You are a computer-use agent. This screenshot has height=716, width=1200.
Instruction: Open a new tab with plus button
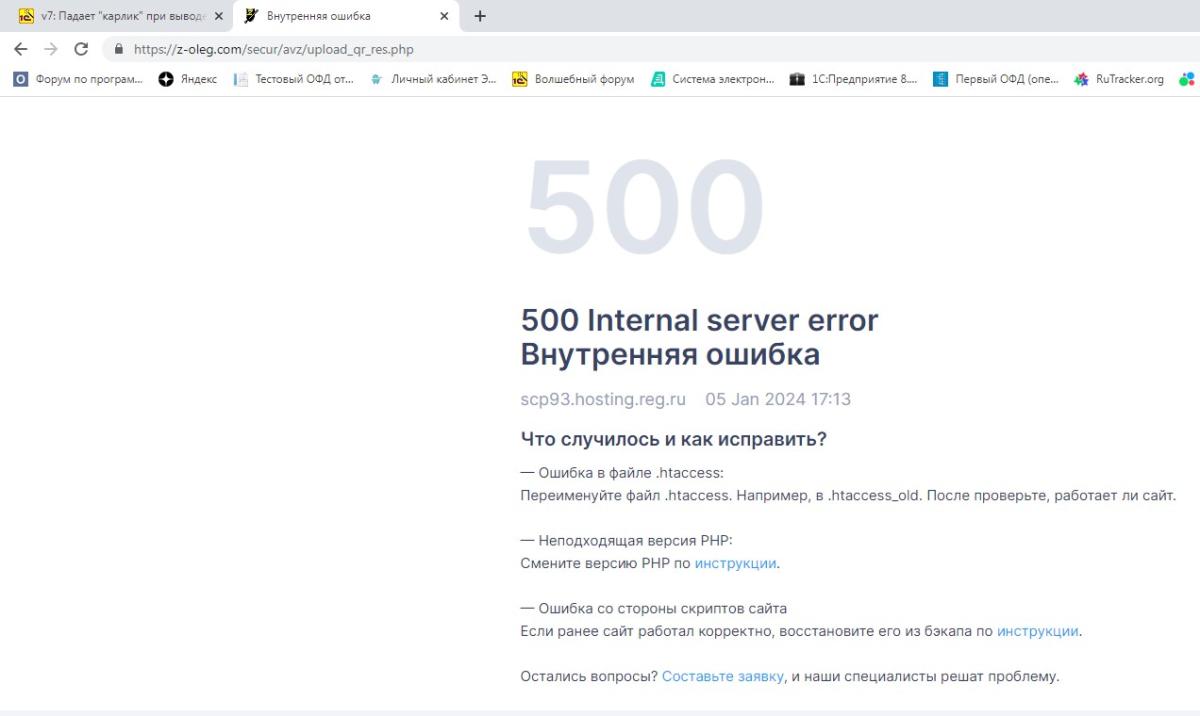tap(480, 16)
